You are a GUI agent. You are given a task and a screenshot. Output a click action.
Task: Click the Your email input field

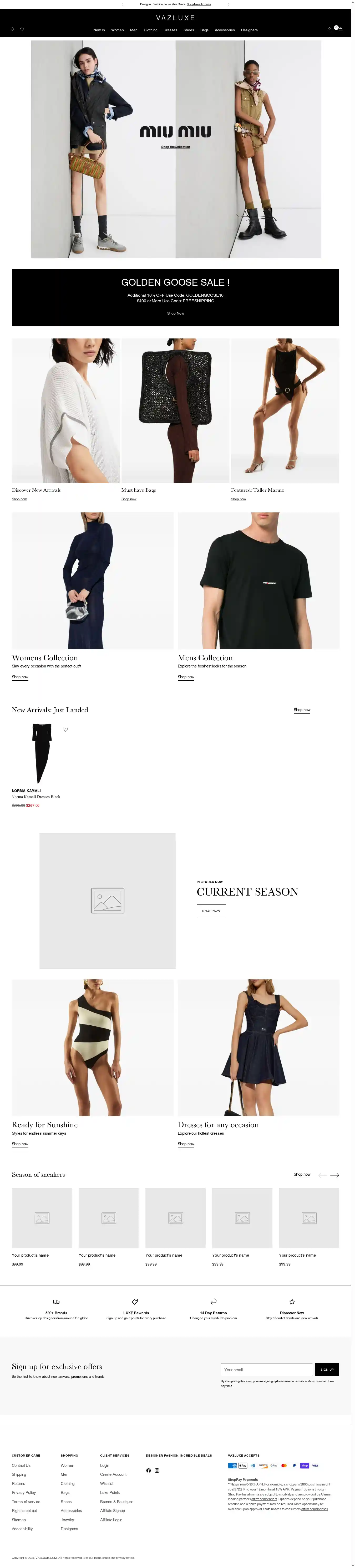point(267,1369)
